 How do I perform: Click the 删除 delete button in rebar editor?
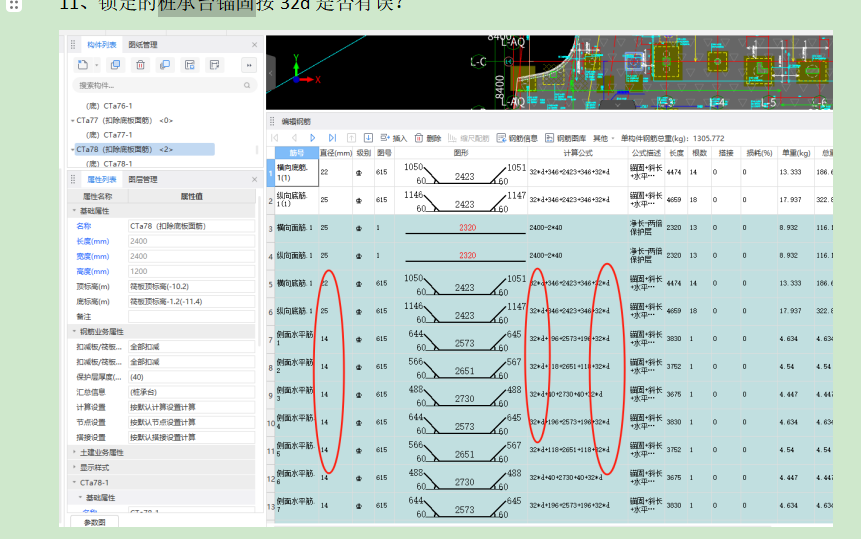pos(428,138)
